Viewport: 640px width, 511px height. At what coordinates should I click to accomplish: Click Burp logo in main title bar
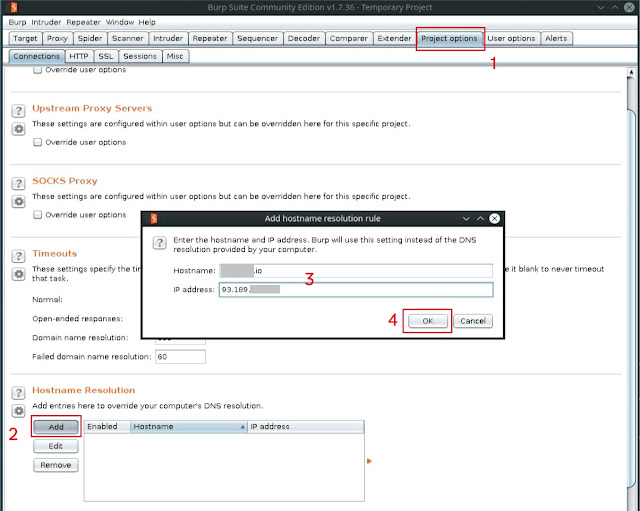[x=14, y=7]
